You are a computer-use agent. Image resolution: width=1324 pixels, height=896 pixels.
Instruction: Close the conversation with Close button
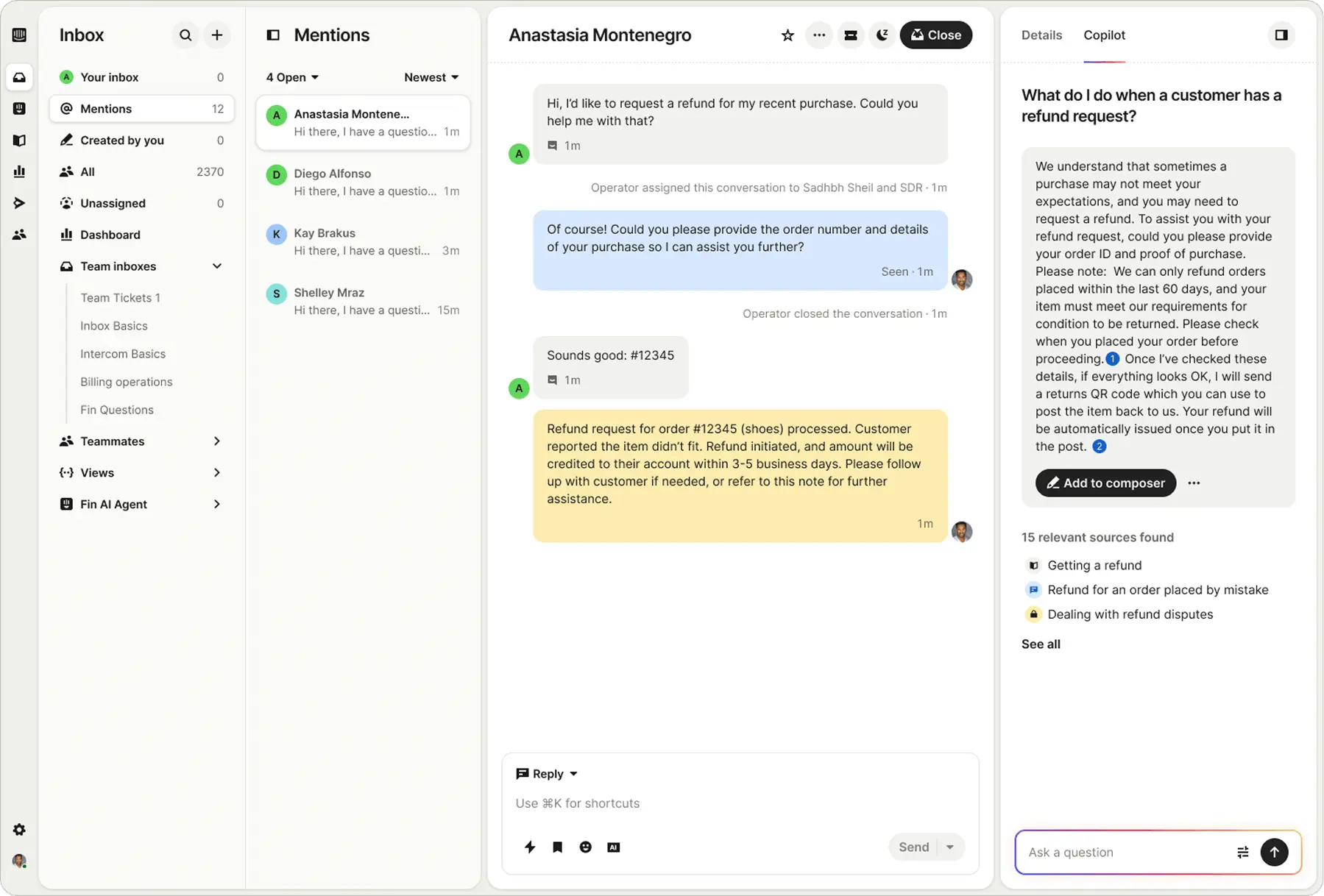(x=936, y=35)
